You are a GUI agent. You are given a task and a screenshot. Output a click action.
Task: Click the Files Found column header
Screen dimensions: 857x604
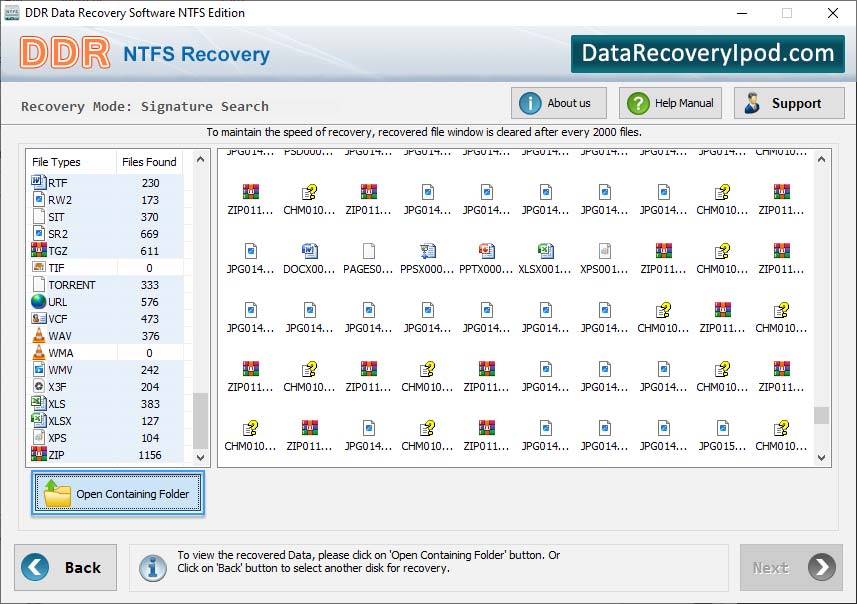pos(149,162)
